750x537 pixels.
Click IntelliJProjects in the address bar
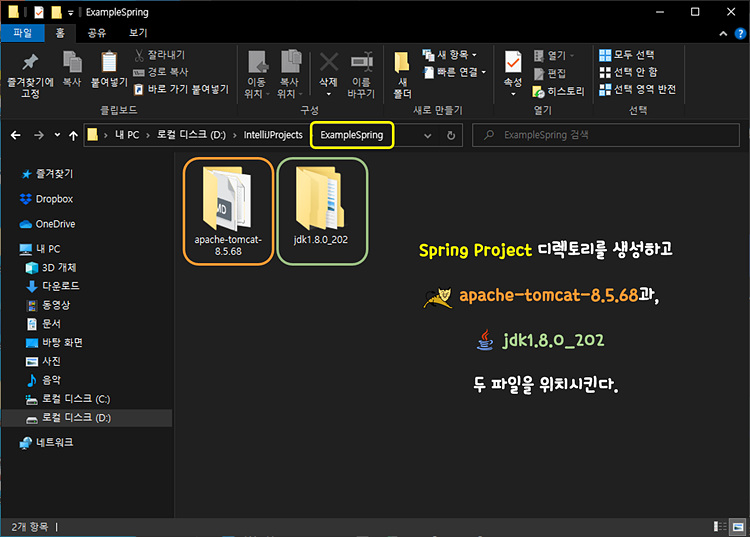tap(273, 135)
